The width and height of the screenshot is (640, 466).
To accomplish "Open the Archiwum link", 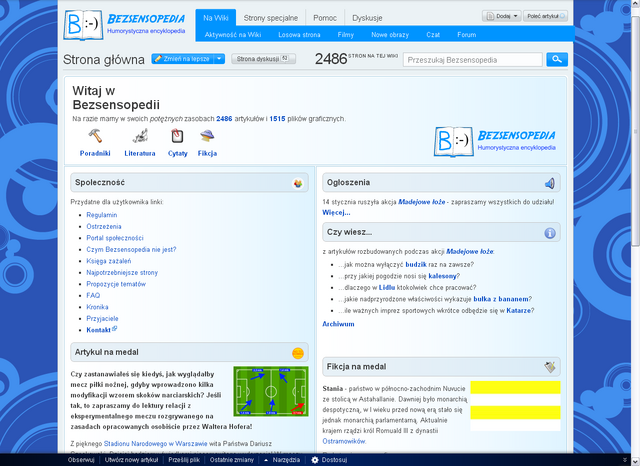I will (x=338, y=324).
